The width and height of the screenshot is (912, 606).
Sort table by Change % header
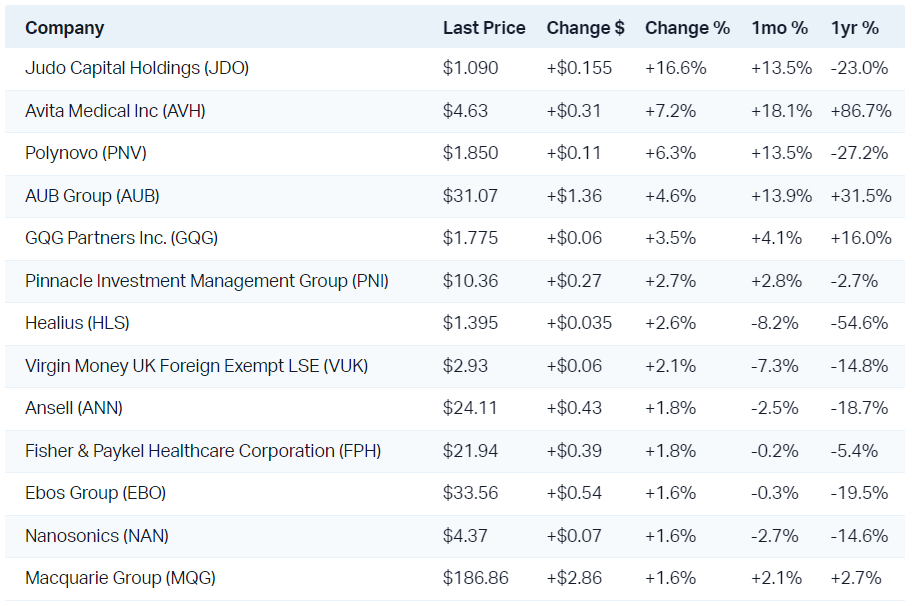[687, 28]
